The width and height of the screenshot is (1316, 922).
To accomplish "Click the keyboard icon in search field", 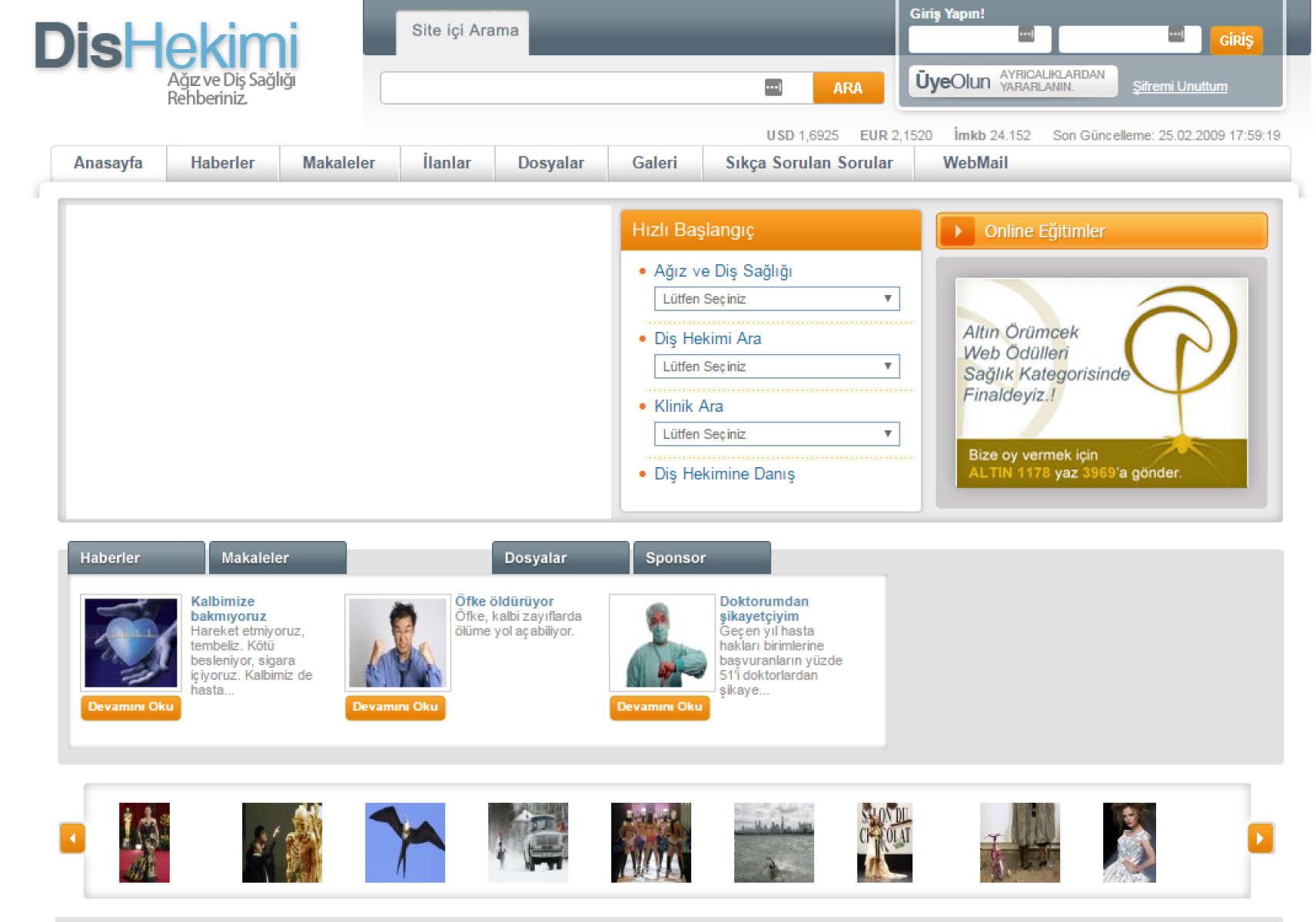I will 773,88.
